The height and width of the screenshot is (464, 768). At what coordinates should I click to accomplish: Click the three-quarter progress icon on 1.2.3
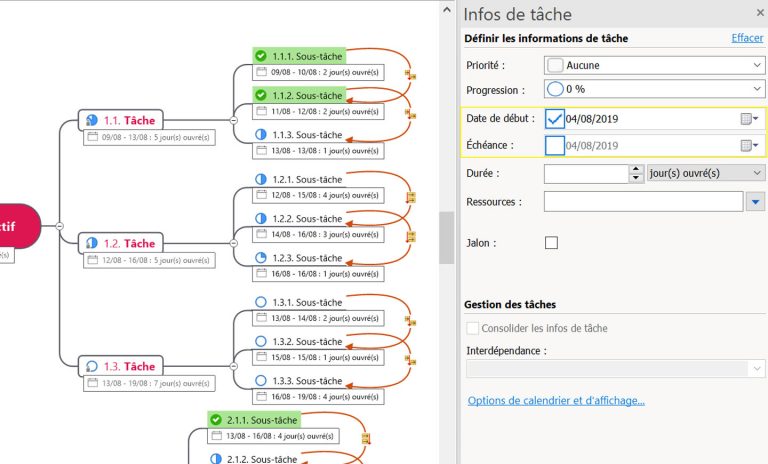pos(261,258)
